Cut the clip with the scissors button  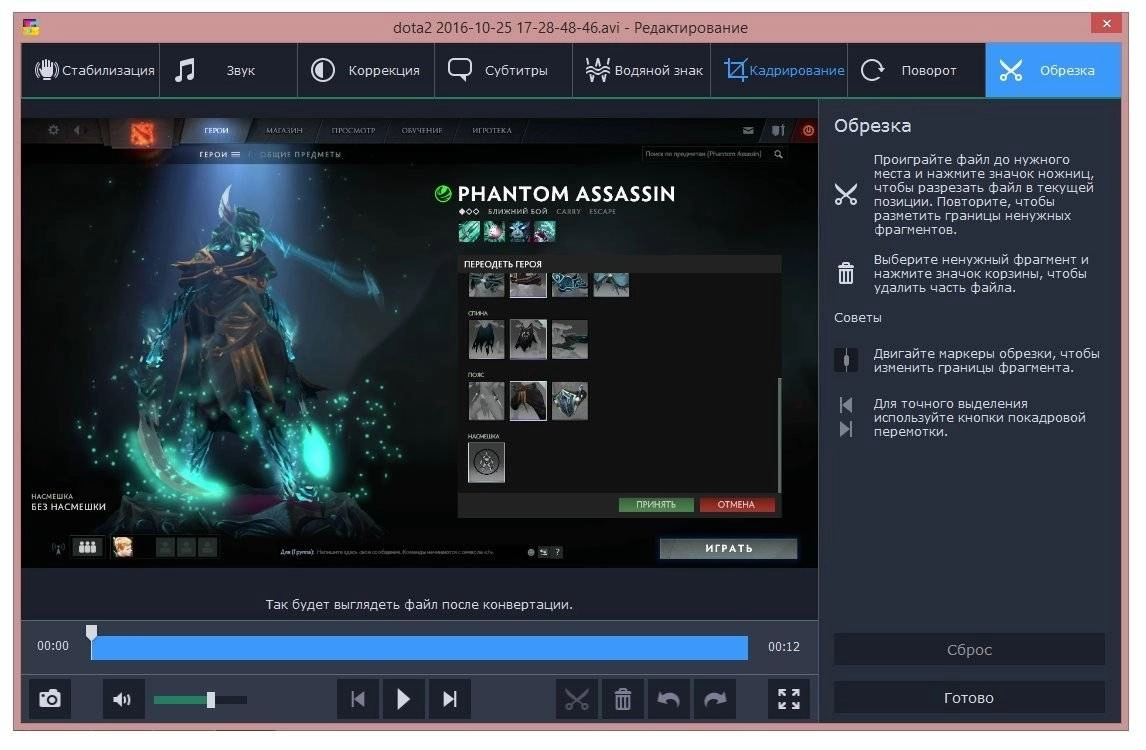(x=577, y=699)
